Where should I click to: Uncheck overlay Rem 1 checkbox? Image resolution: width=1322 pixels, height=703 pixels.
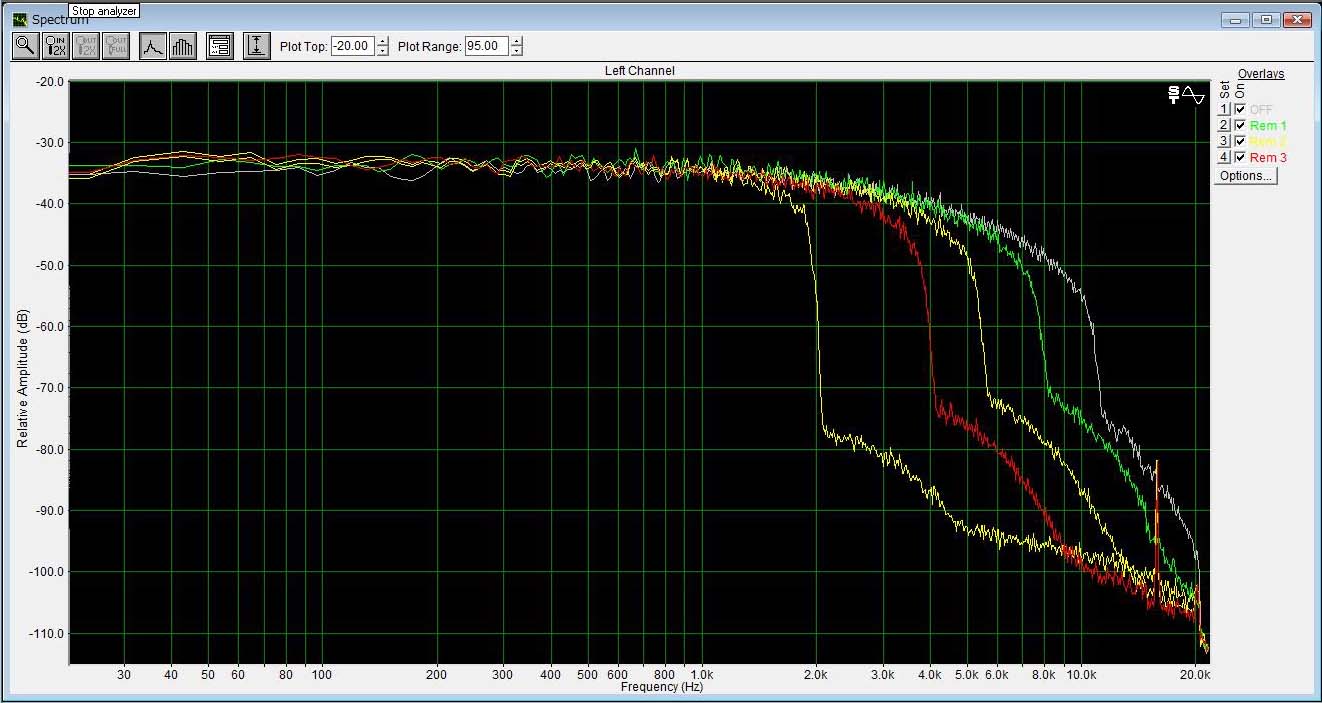pyautogui.click(x=1240, y=125)
